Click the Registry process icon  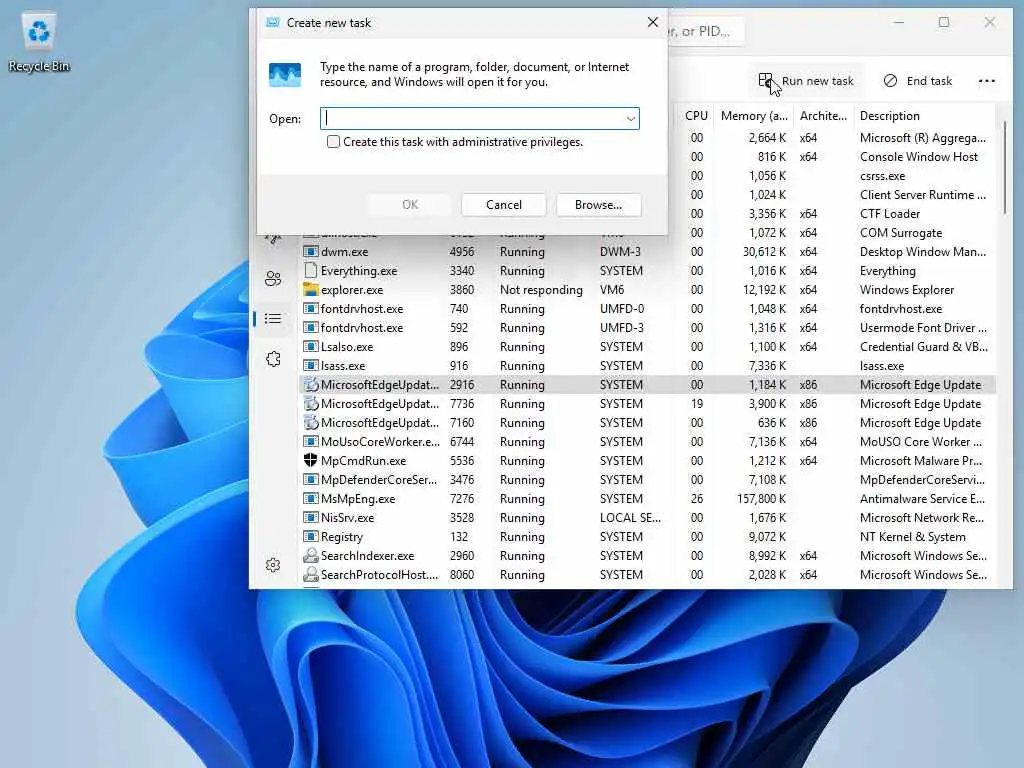pos(310,536)
